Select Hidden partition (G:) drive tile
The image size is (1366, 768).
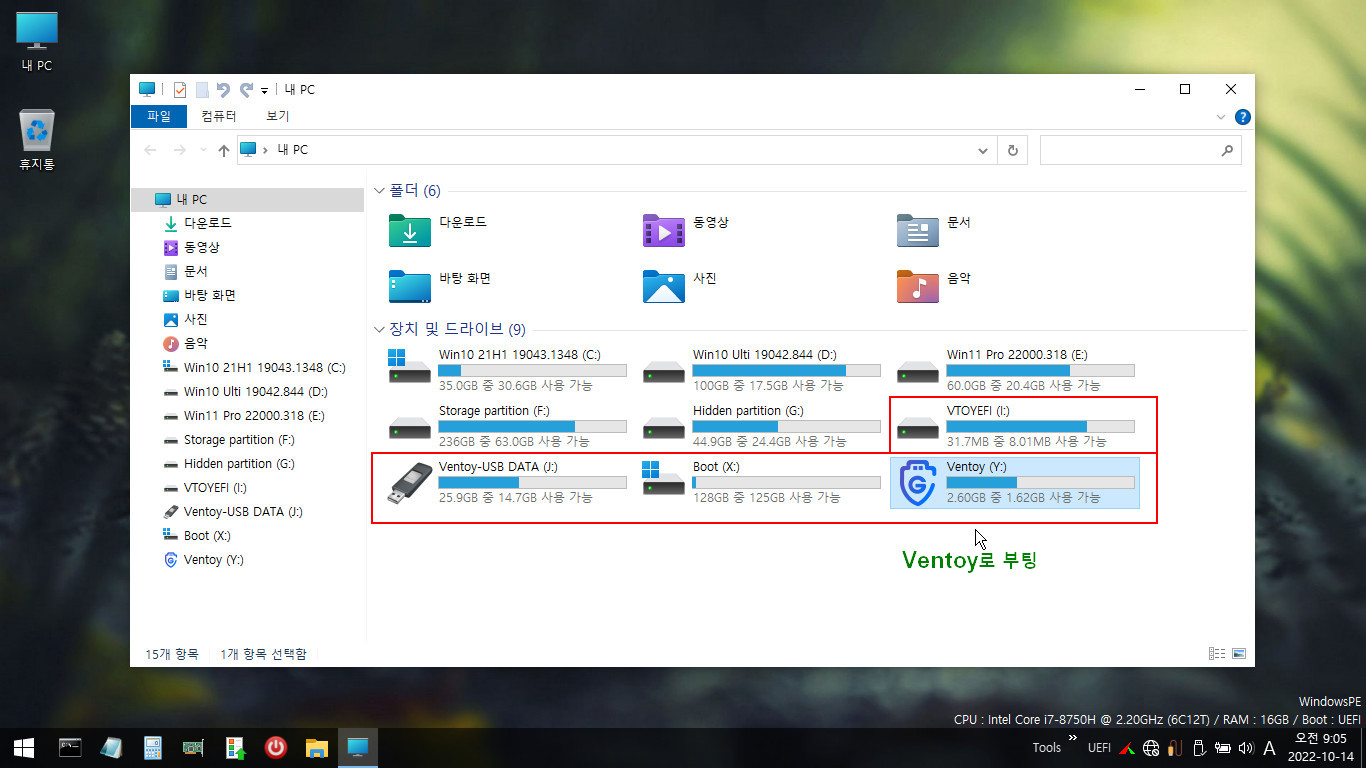pyautogui.click(x=763, y=426)
